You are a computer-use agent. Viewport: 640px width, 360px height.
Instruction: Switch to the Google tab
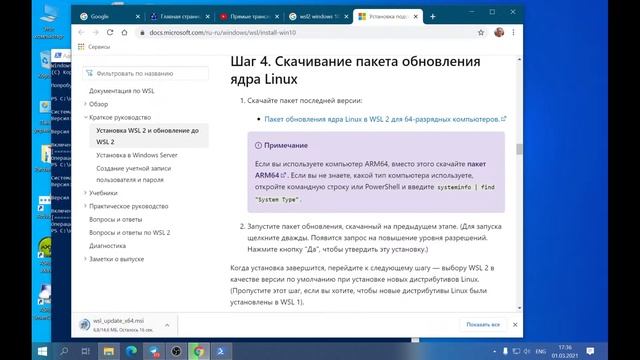pyautogui.click(x=106, y=17)
